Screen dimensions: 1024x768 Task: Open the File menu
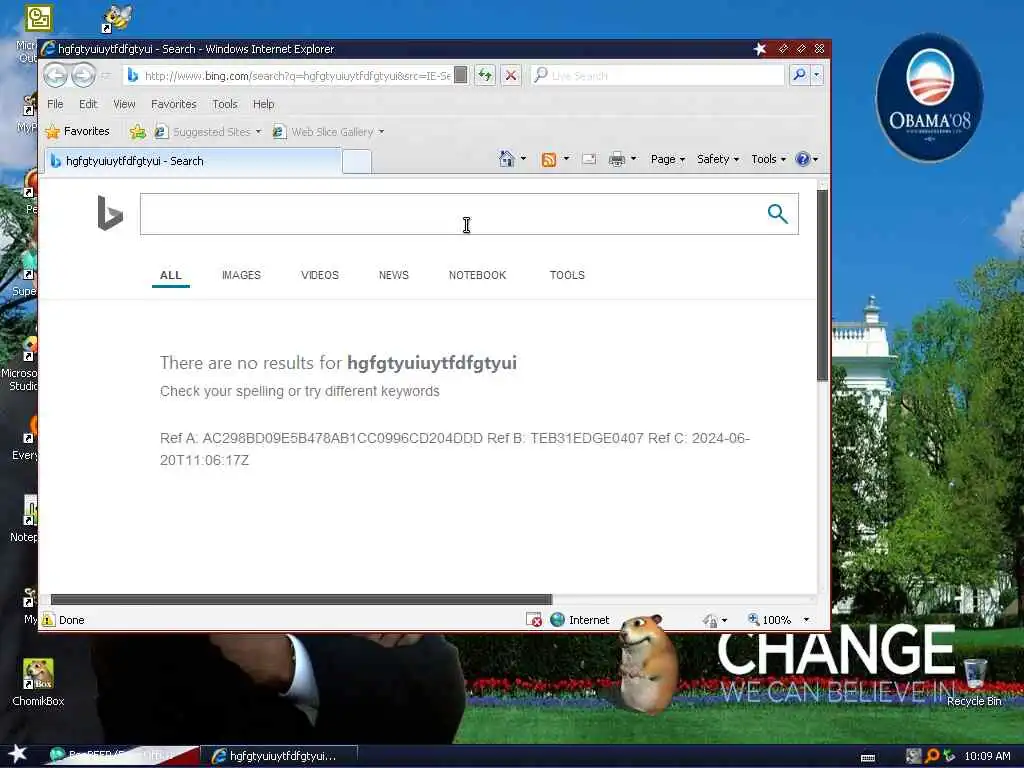click(x=55, y=104)
